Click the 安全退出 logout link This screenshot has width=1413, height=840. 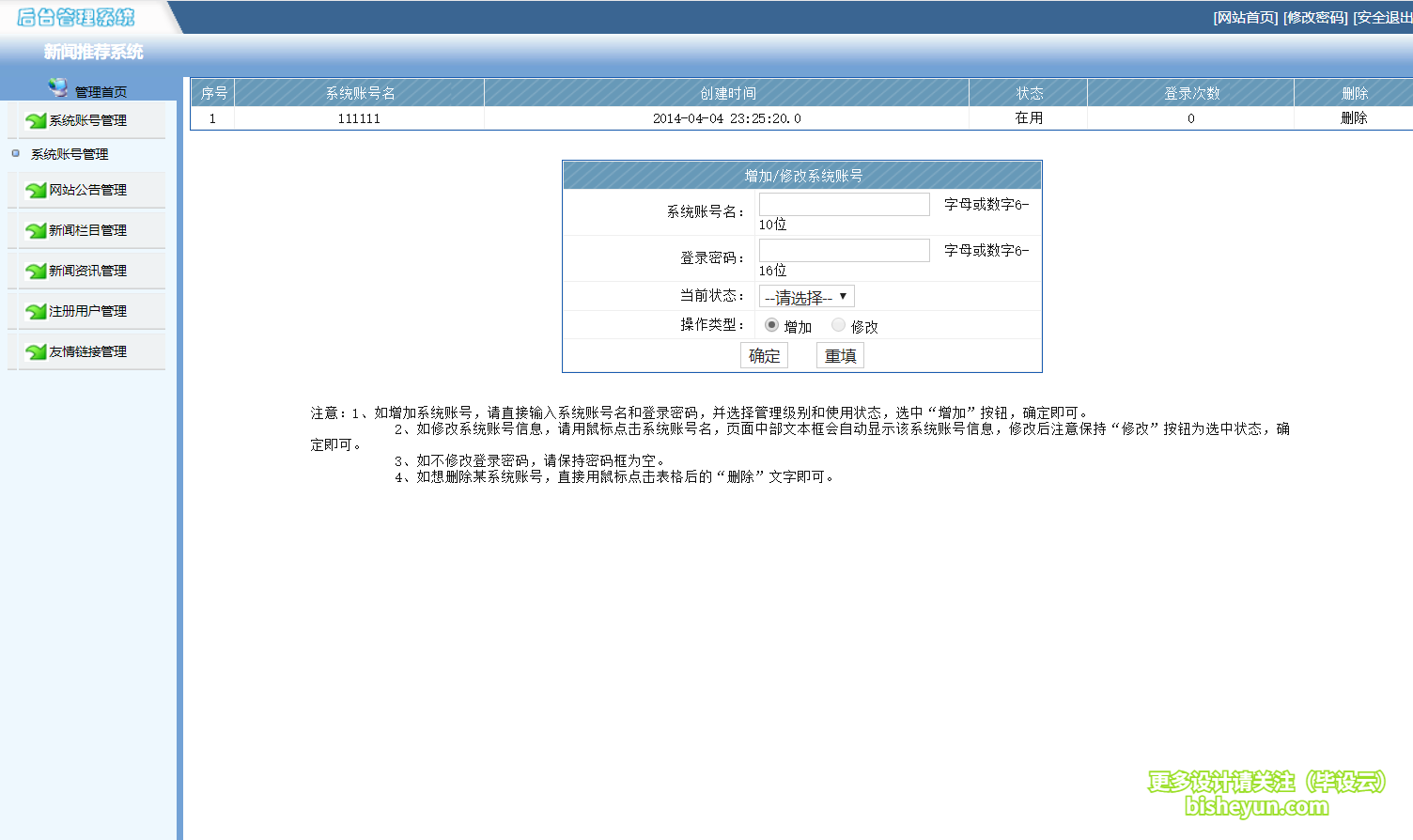(x=1383, y=17)
